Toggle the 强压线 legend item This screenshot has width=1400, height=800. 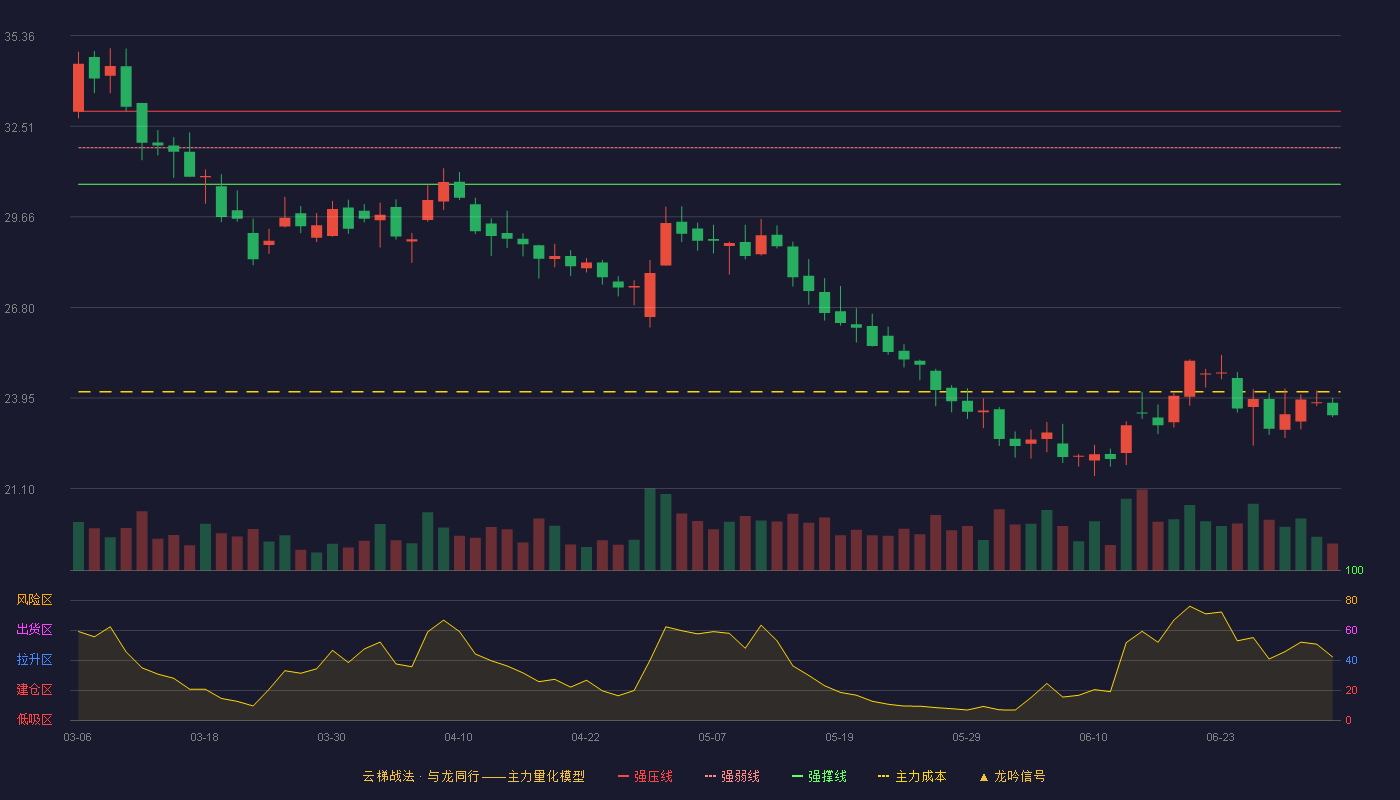coord(645,776)
